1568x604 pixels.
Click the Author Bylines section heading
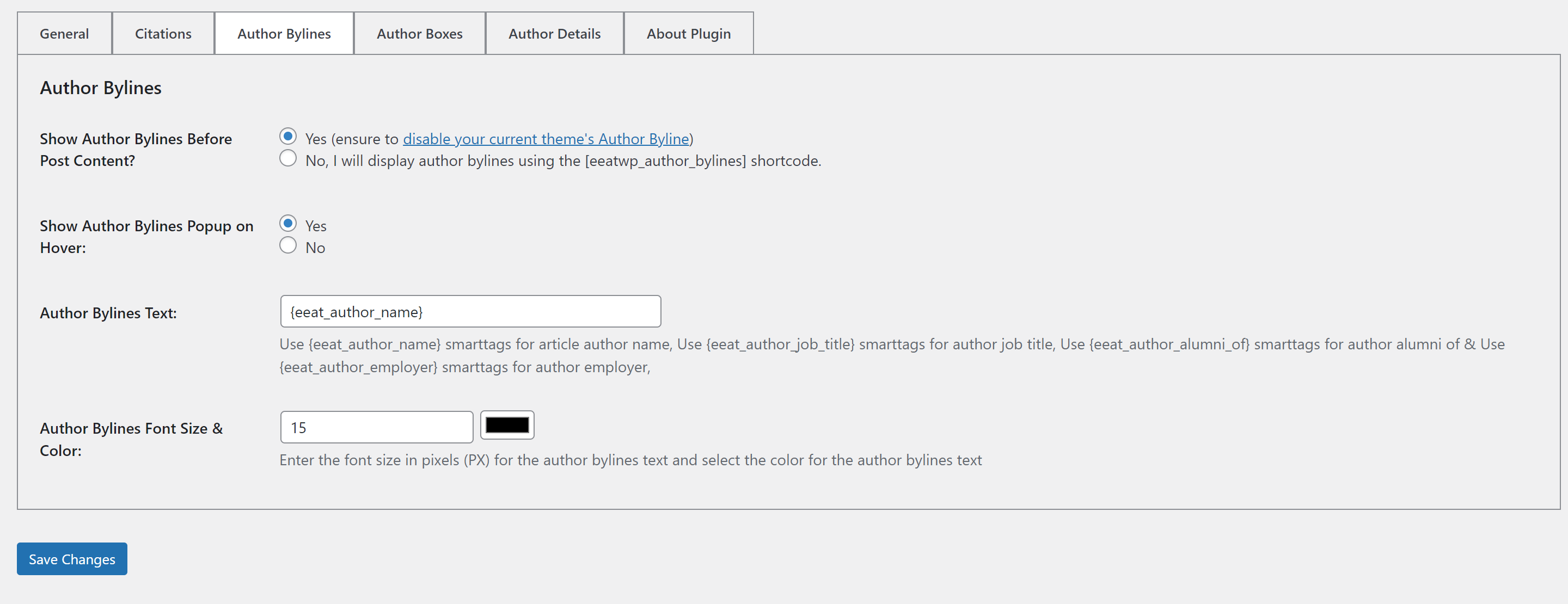(x=100, y=88)
